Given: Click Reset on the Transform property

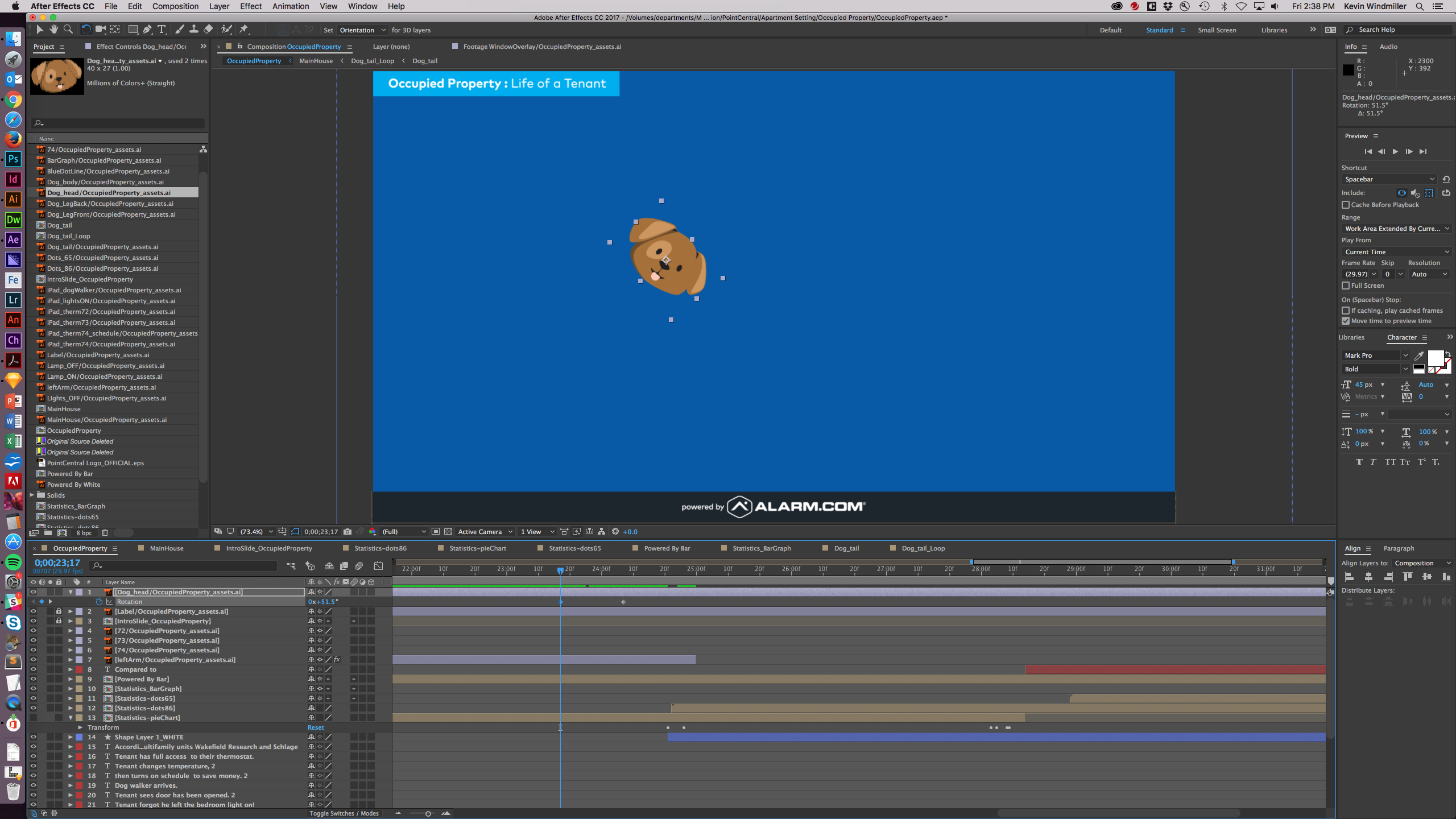Looking at the screenshot, I should (x=316, y=727).
